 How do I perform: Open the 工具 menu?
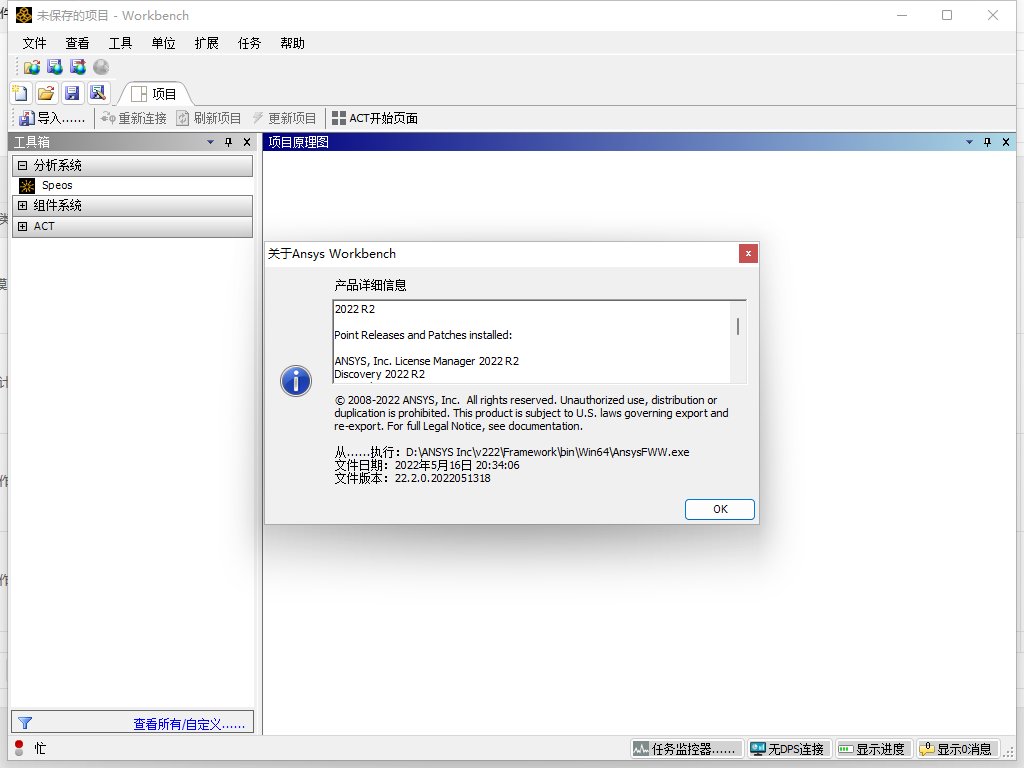point(120,43)
